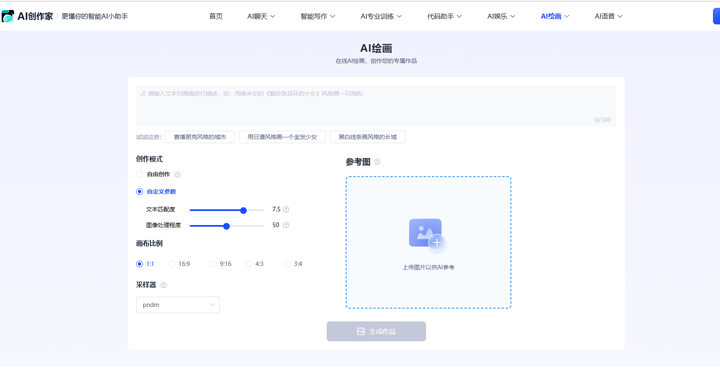Click the image upload icon with plus
Viewport: 720px width, 381px height.
427,234
